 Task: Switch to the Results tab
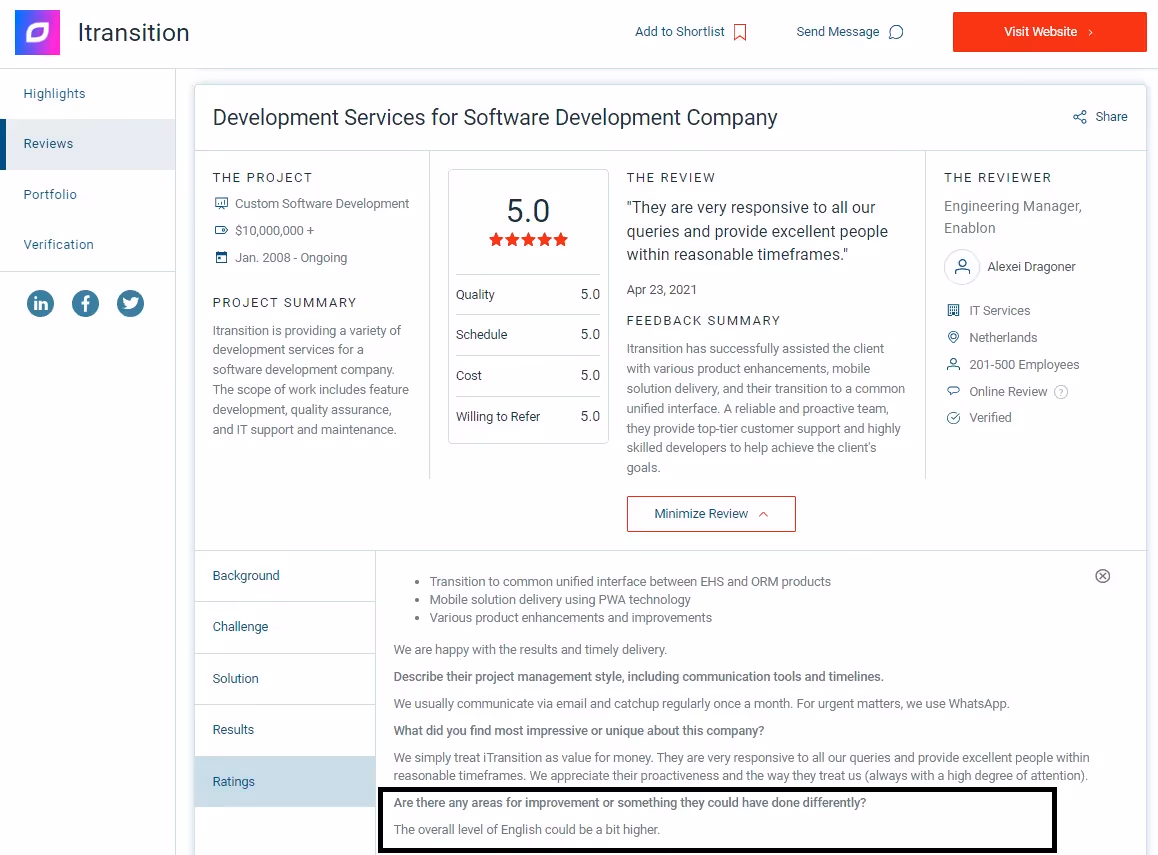click(285, 729)
